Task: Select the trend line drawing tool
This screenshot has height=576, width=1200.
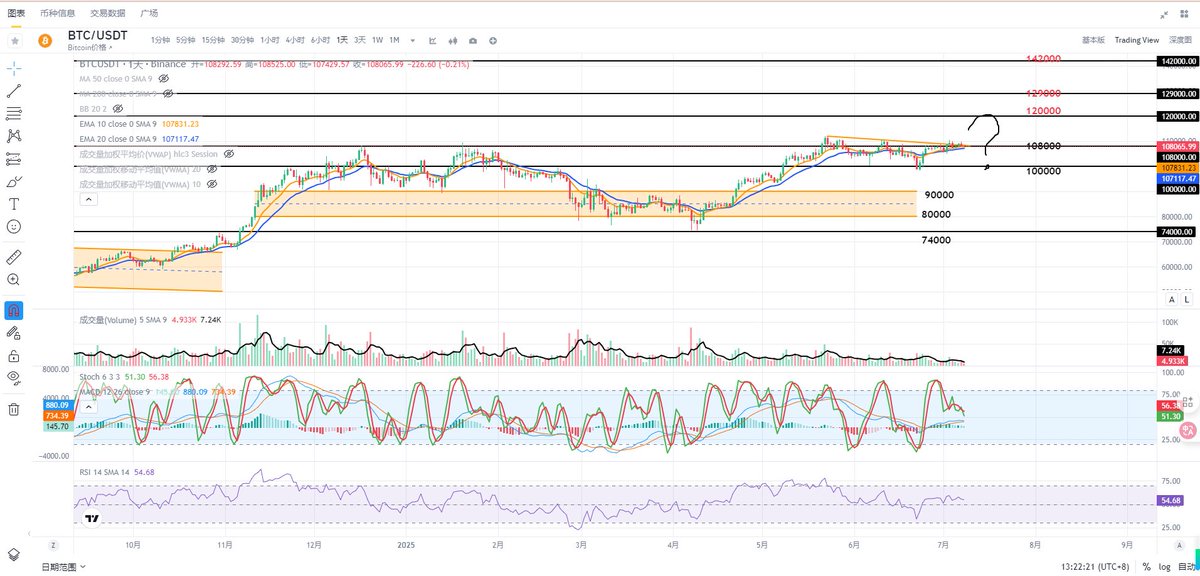Action: click(14, 91)
